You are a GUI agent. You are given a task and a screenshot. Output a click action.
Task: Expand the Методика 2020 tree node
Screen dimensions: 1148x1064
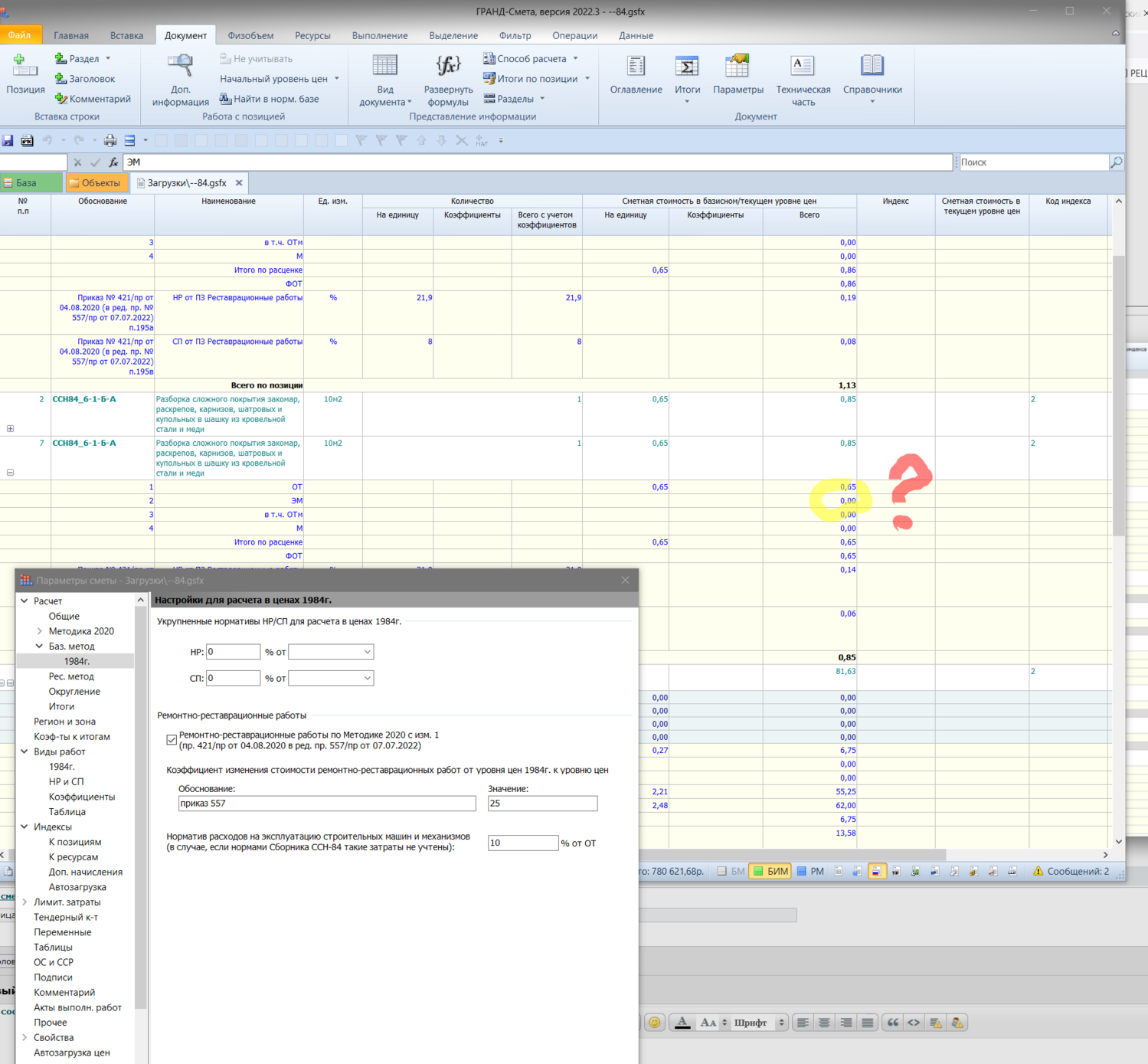point(40,631)
